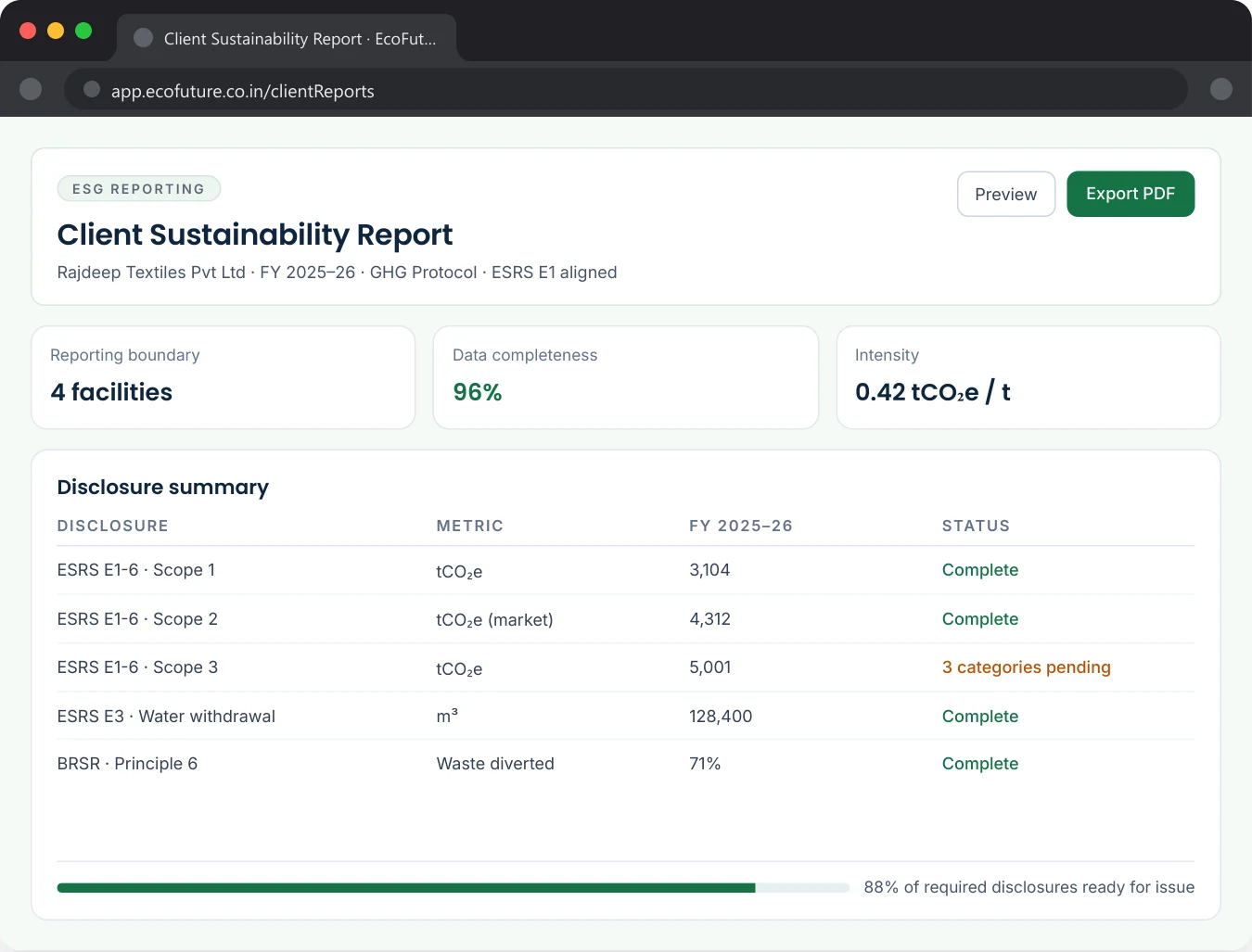Screen dimensions: 1252x952
Task: Click the DISCLOSURE column header
Action: (113, 526)
